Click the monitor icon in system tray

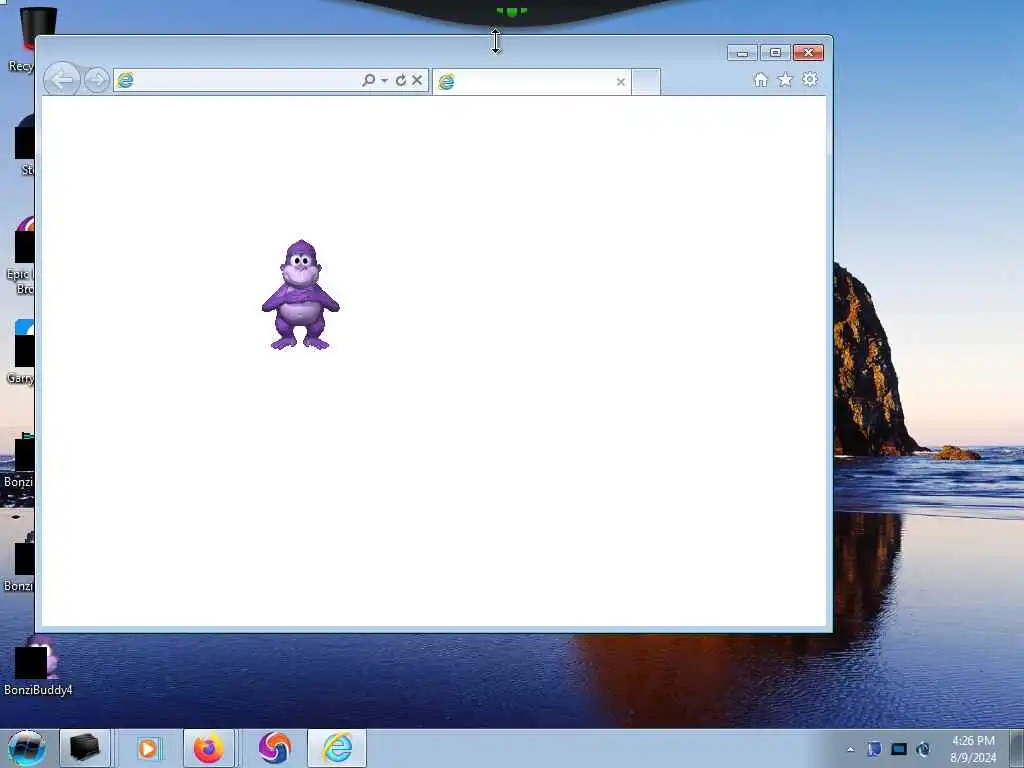pyautogui.click(x=899, y=749)
